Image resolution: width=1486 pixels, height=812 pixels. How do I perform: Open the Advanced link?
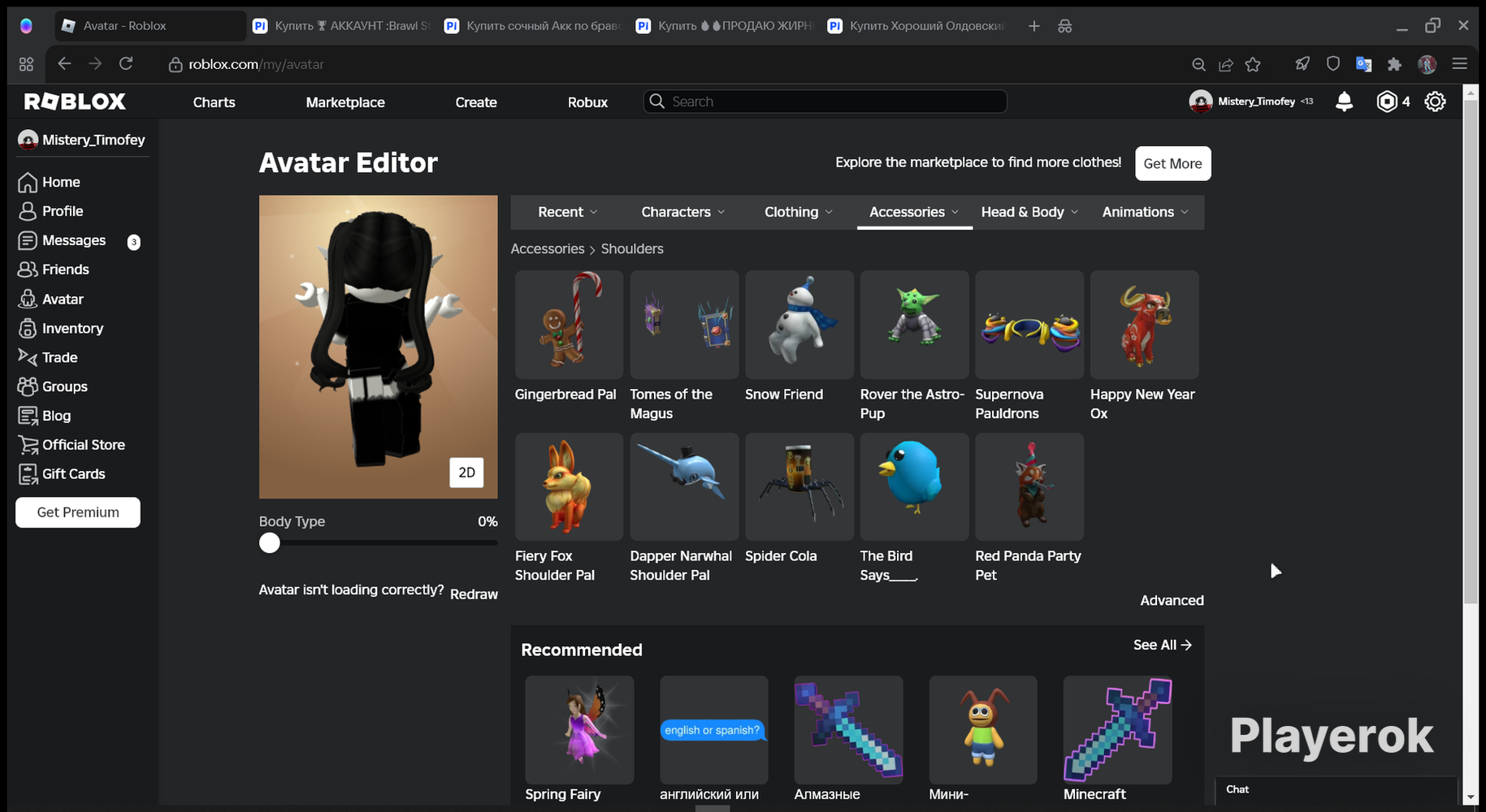coord(1172,601)
